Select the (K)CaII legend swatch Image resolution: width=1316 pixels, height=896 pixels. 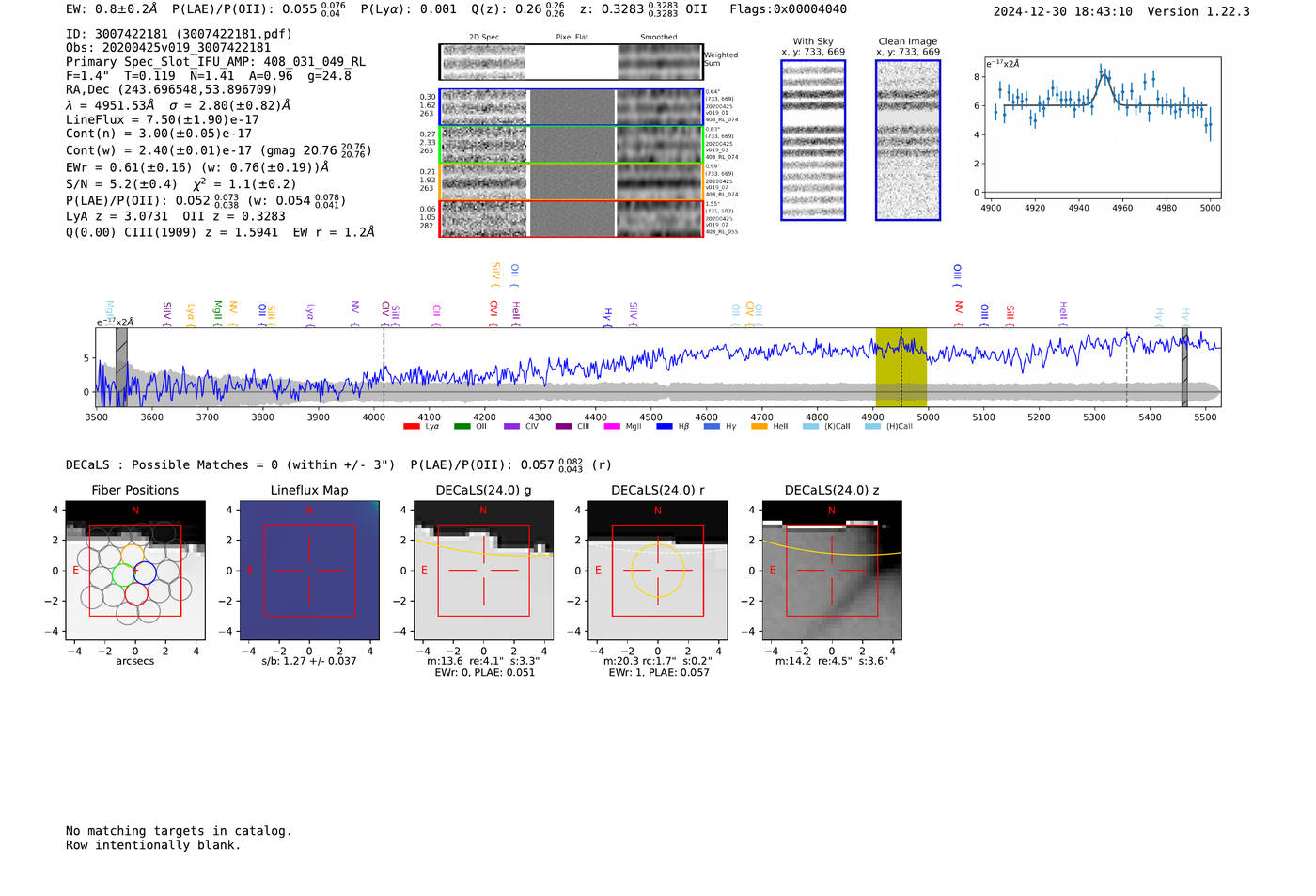pos(810,427)
